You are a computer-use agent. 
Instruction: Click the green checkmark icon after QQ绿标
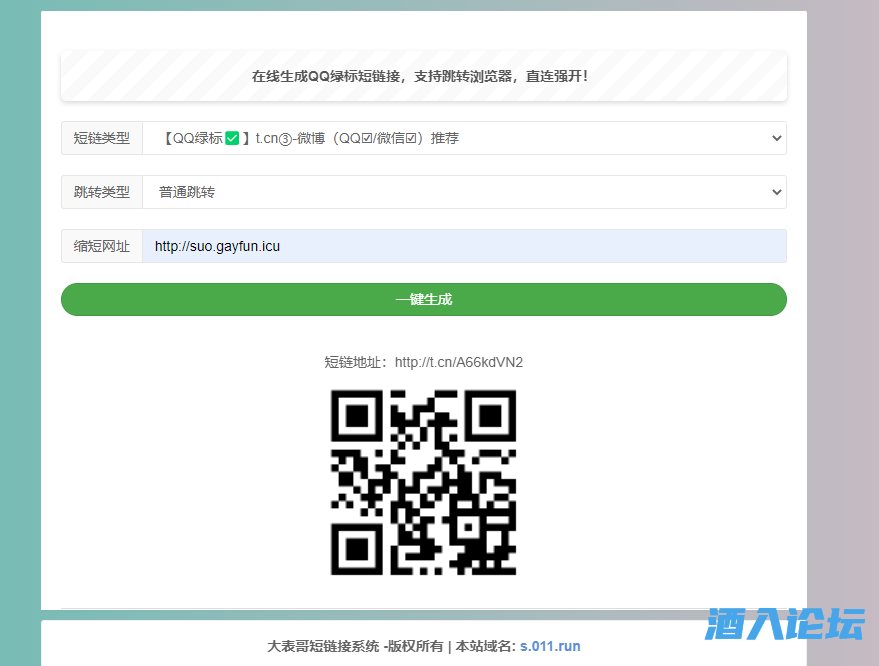(x=232, y=138)
